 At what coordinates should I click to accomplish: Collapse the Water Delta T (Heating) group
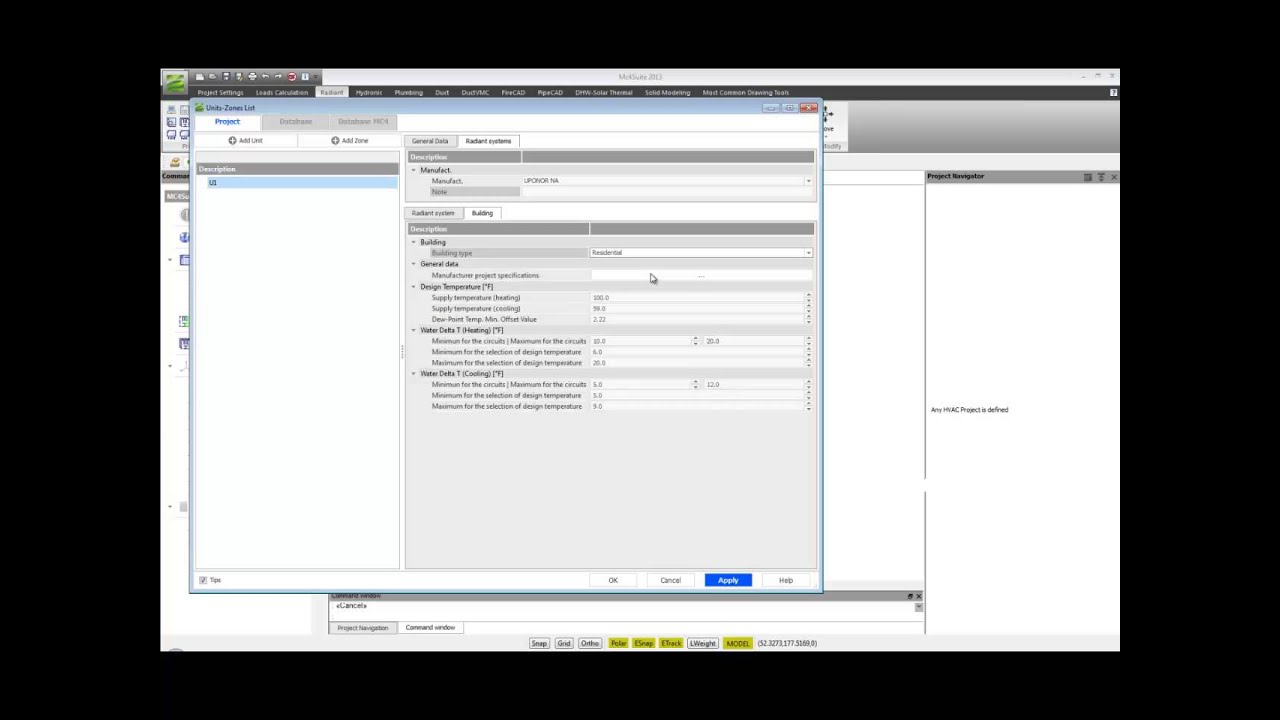click(414, 330)
